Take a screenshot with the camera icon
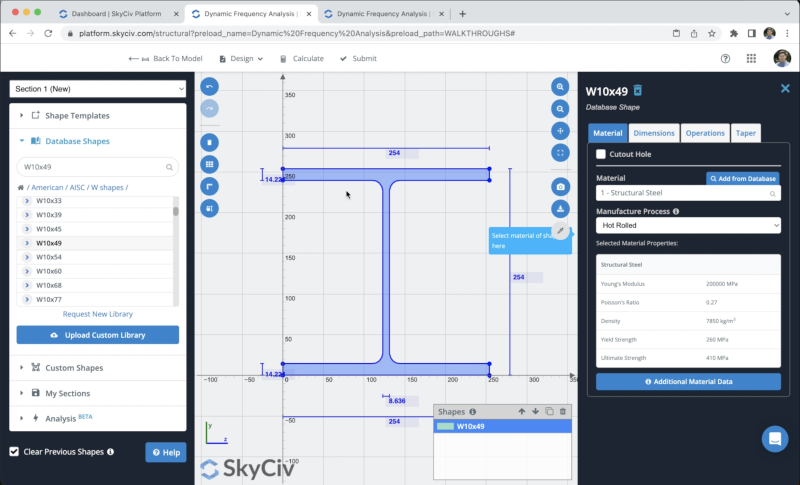The height and width of the screenshot is (485, 800). point(560,187)
